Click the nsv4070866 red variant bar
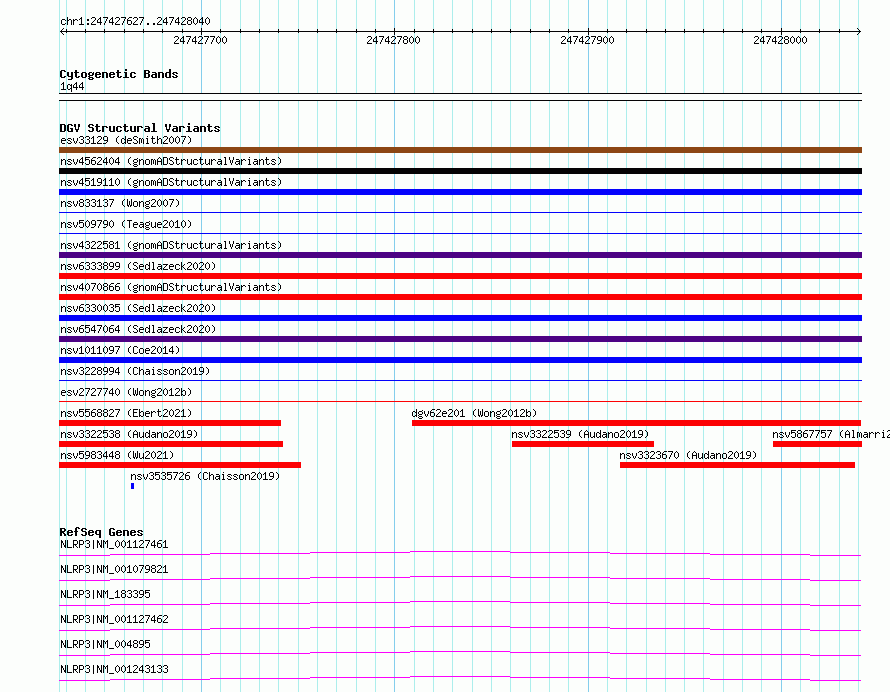The image size is (890, 692). [460, 297]
